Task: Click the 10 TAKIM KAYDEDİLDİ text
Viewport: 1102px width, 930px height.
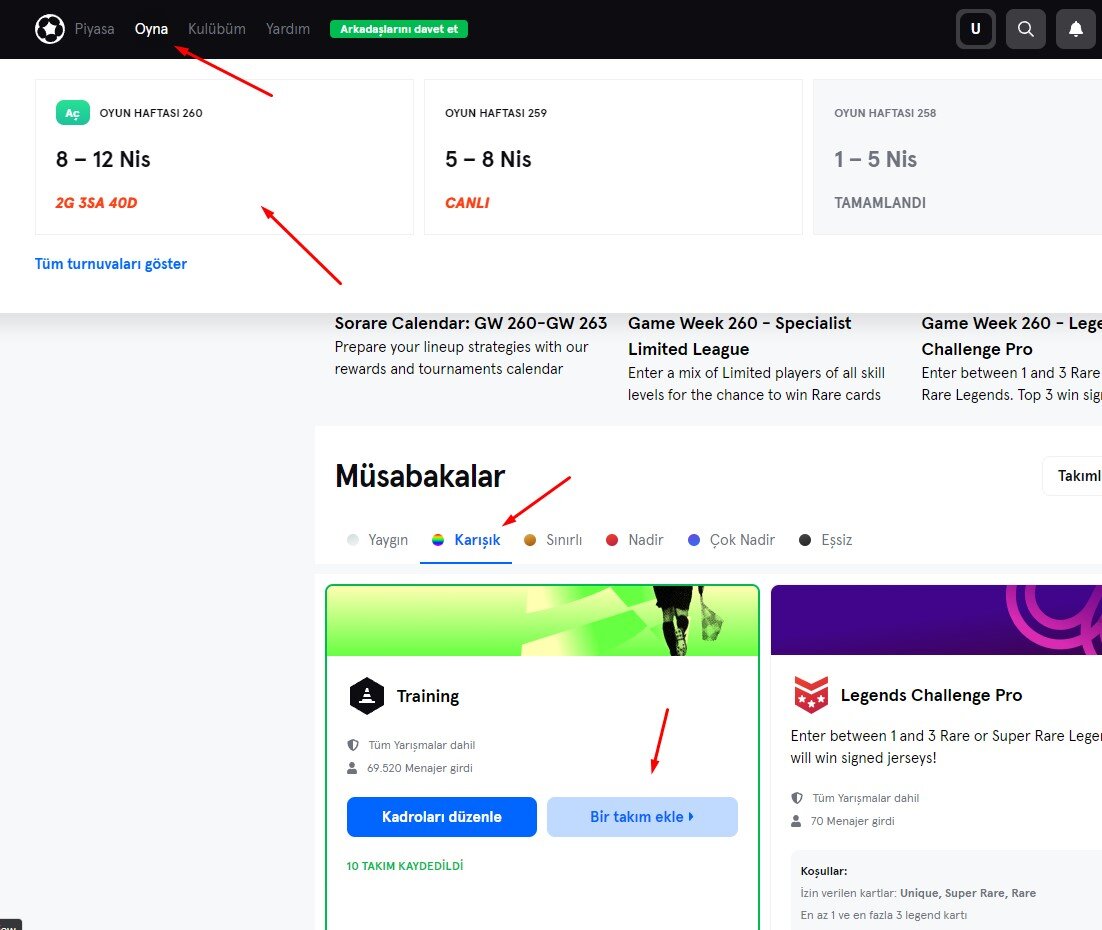Action: click(405, 866)
